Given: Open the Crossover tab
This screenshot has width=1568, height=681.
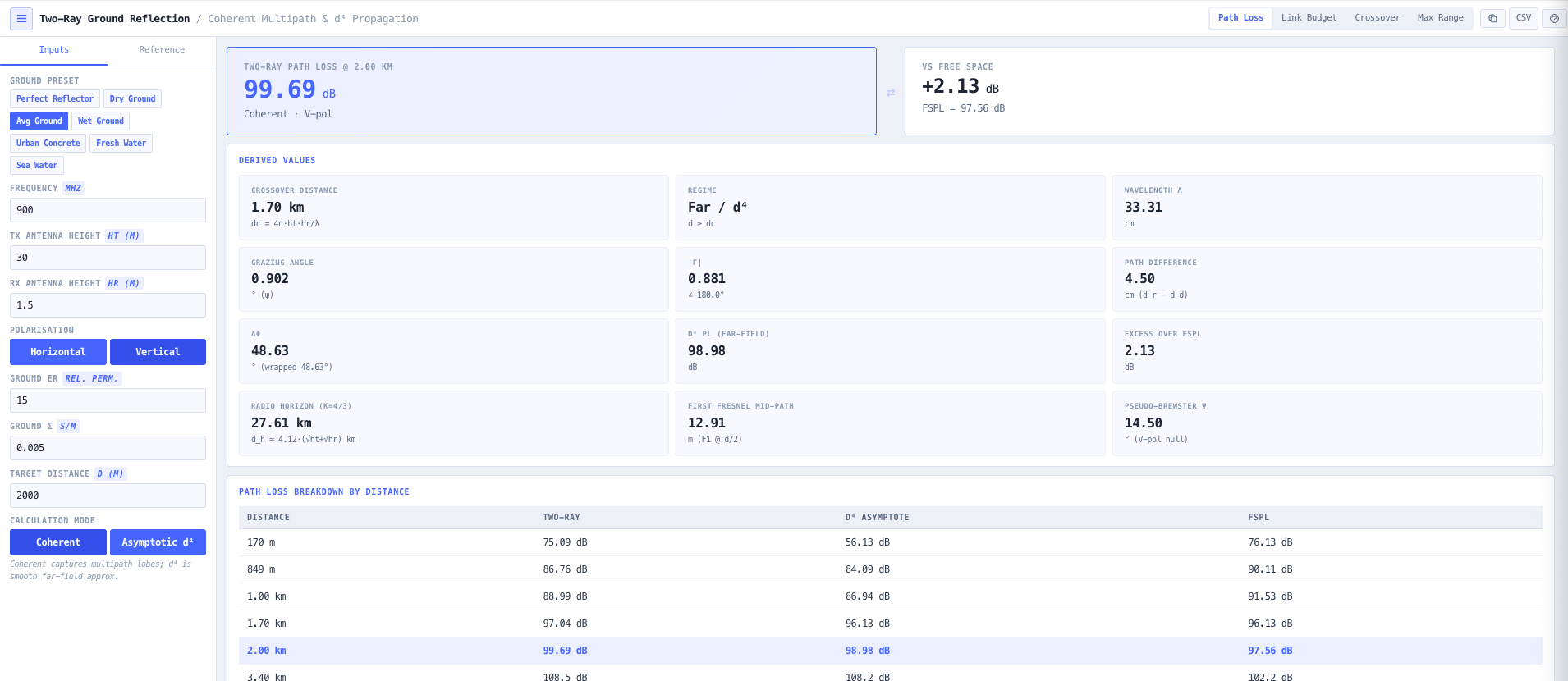Looking at the screenshot, I should point(1377,18).
